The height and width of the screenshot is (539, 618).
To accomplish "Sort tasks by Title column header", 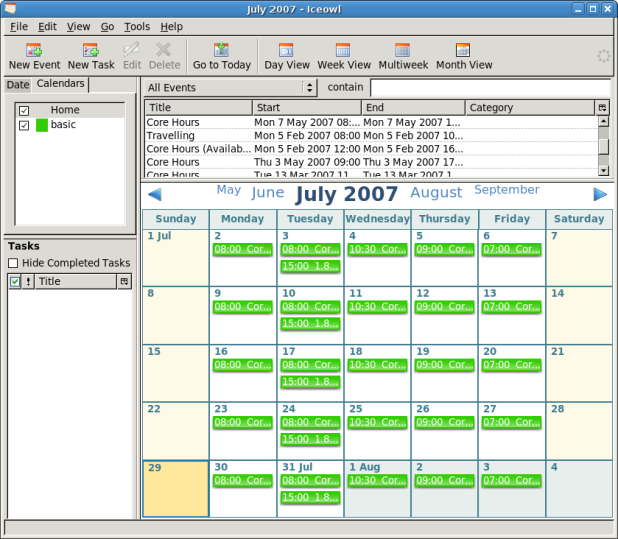I will [76, 281].
